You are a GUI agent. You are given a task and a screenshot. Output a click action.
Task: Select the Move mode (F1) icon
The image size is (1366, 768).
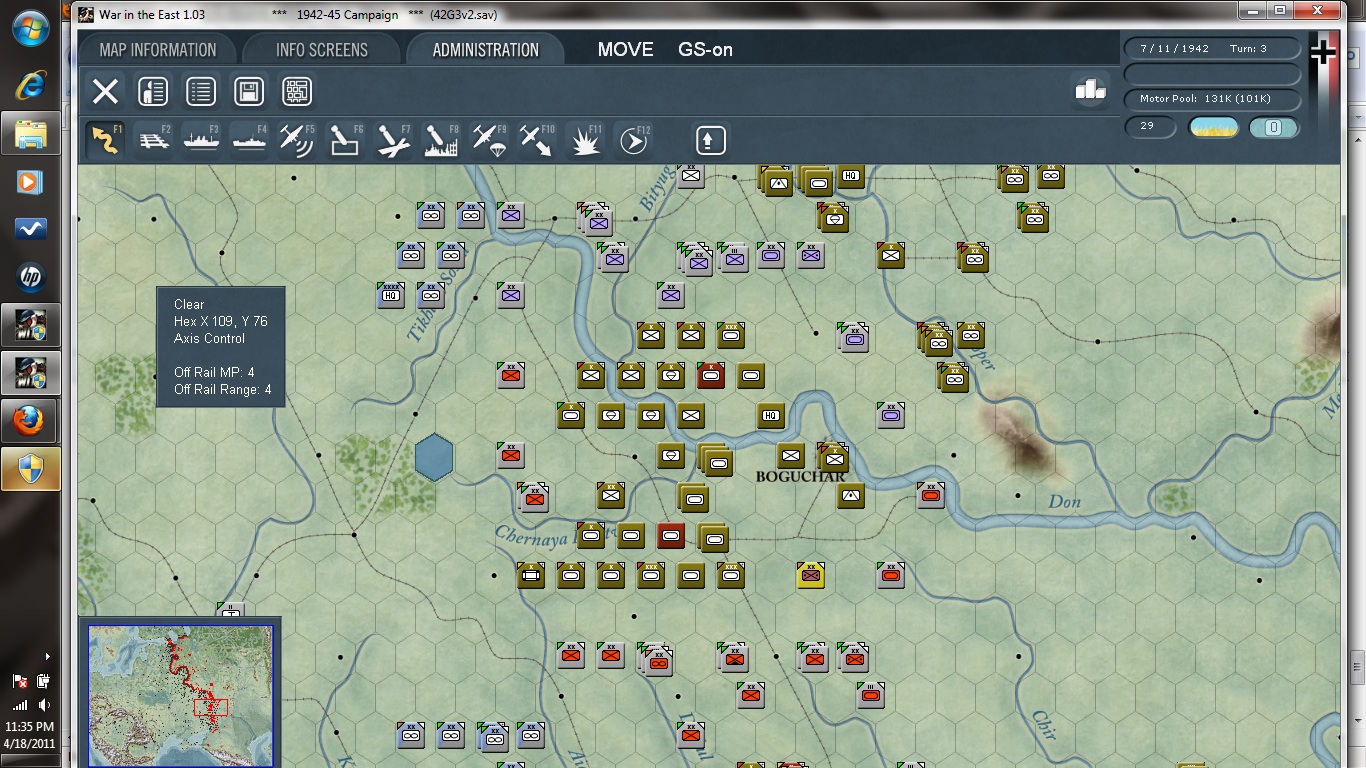pos(106,140)
